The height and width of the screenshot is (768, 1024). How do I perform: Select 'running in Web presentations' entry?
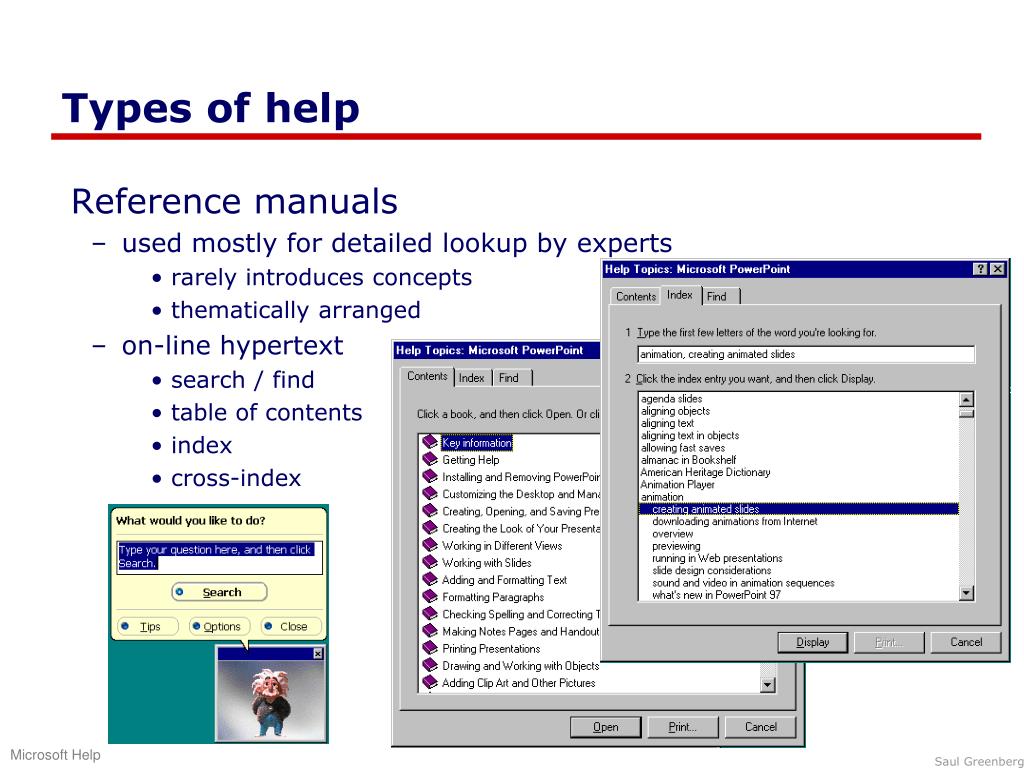click(717, 558)
